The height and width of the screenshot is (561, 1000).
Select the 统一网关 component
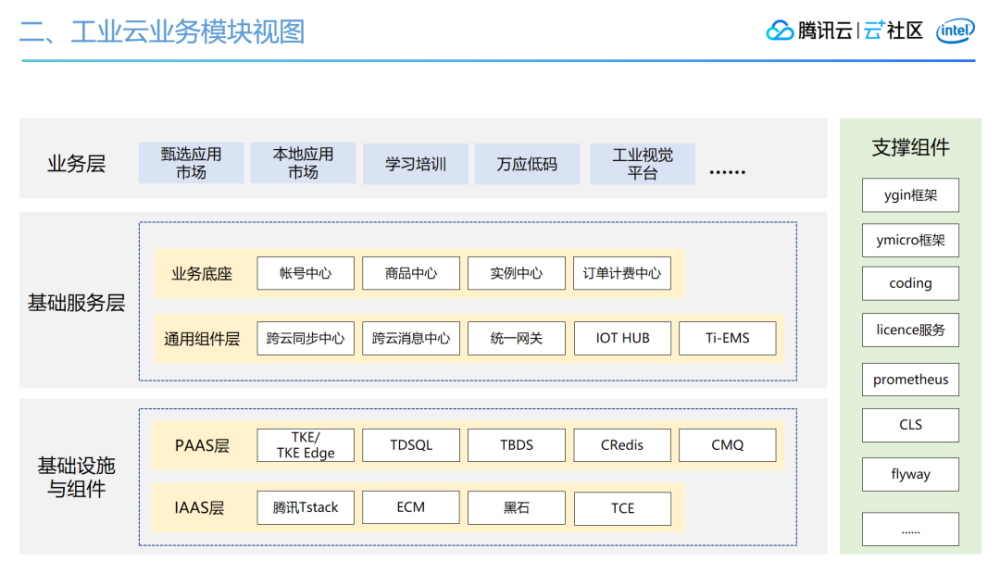[517, 339]
